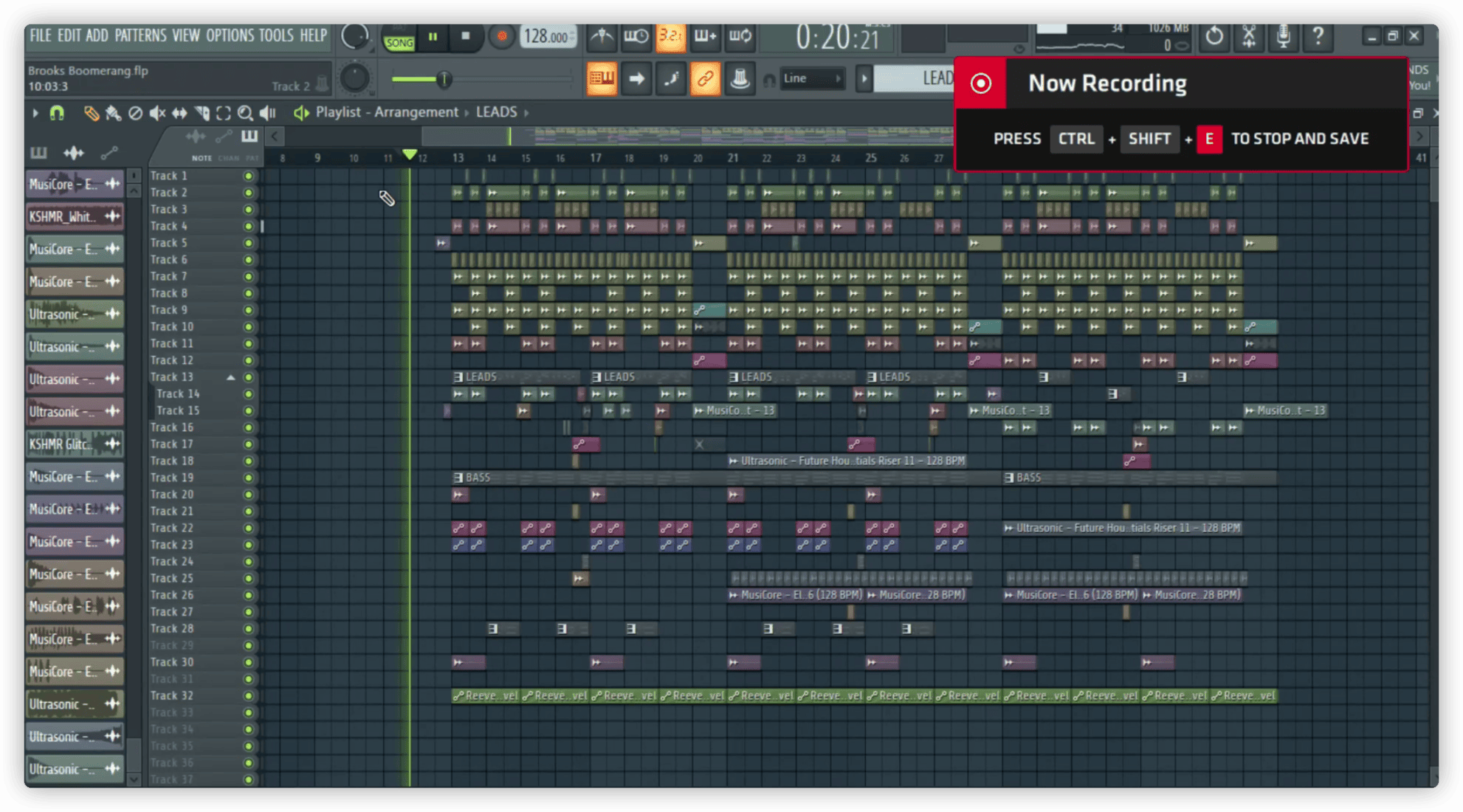Click the Track 22 header label
This screenshot has width=1463, height=812.
coord(171,528)
